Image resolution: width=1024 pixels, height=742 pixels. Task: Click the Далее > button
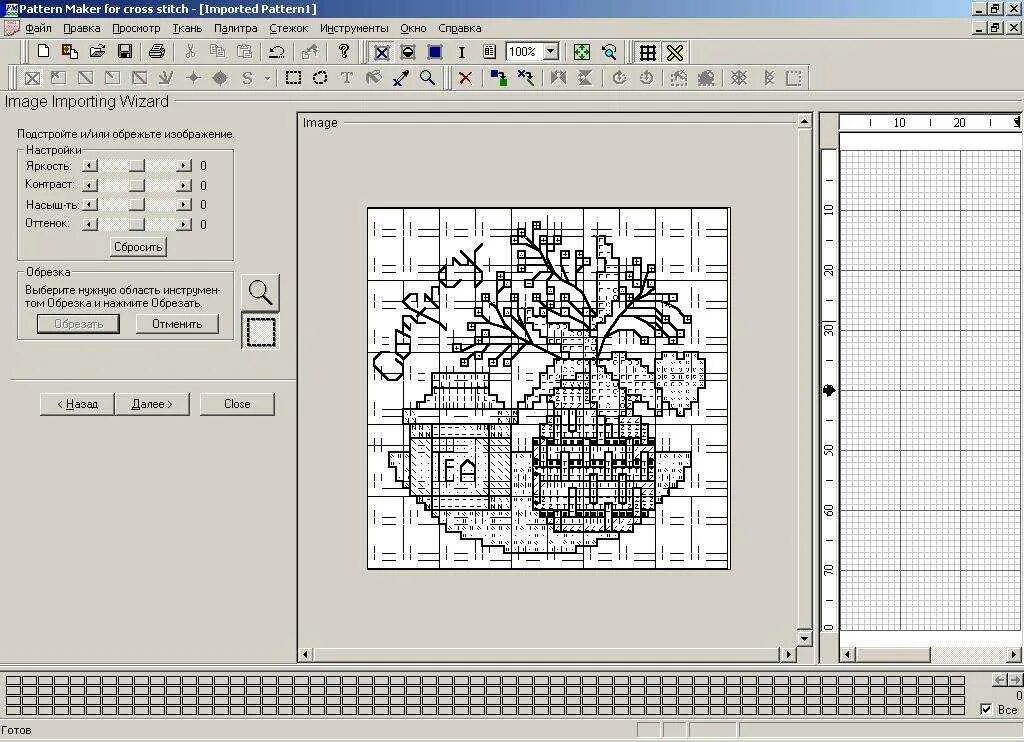coord(152,404)
